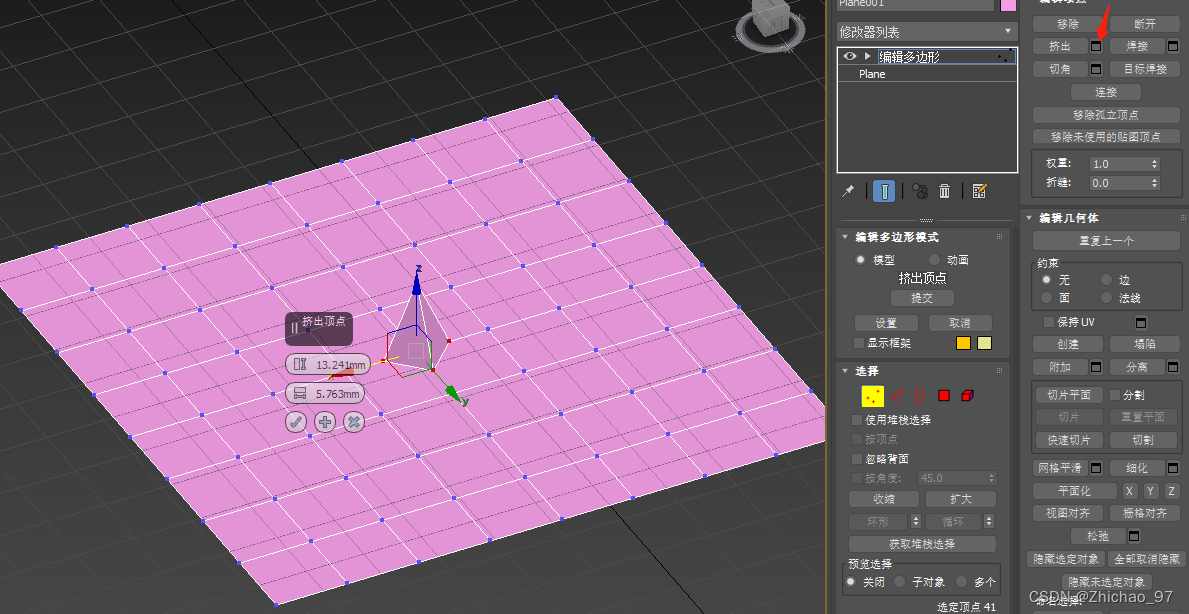
Task: Open settings box next to 网格平滑
Action: pos(1096,468)
